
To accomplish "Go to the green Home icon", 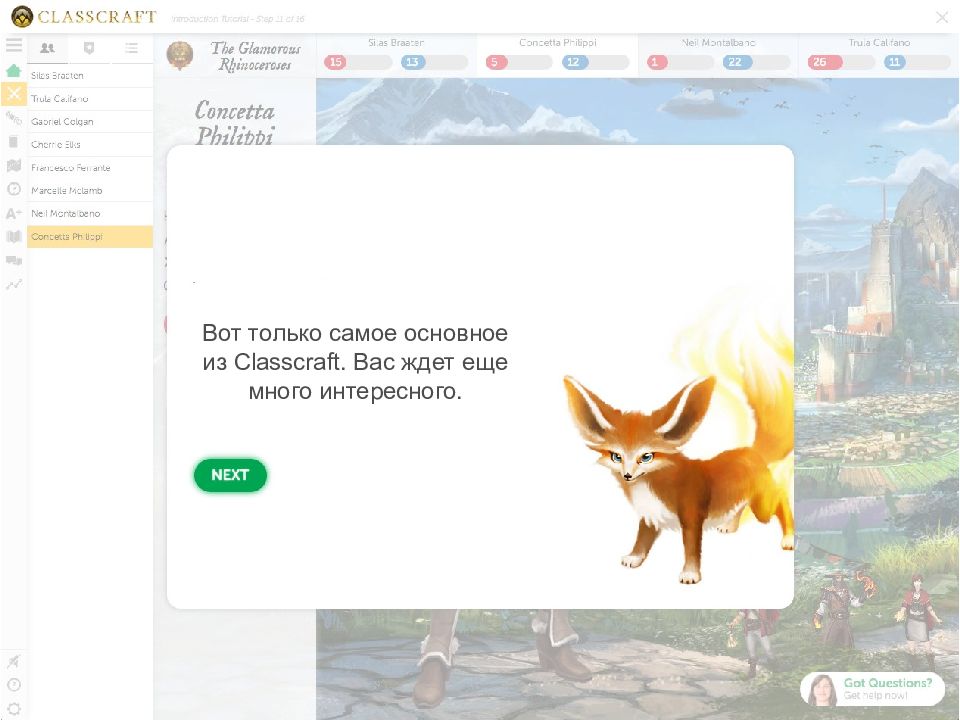I will pos(14,71).
